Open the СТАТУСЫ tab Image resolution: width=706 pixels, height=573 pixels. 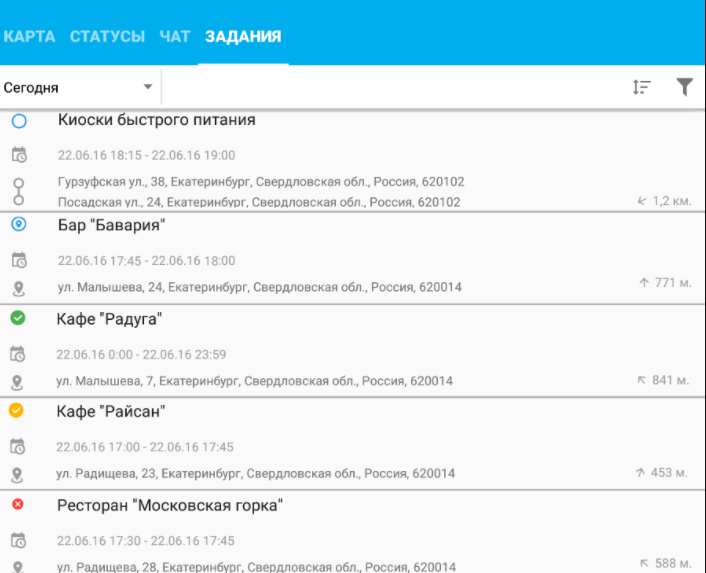coord(107,36)
